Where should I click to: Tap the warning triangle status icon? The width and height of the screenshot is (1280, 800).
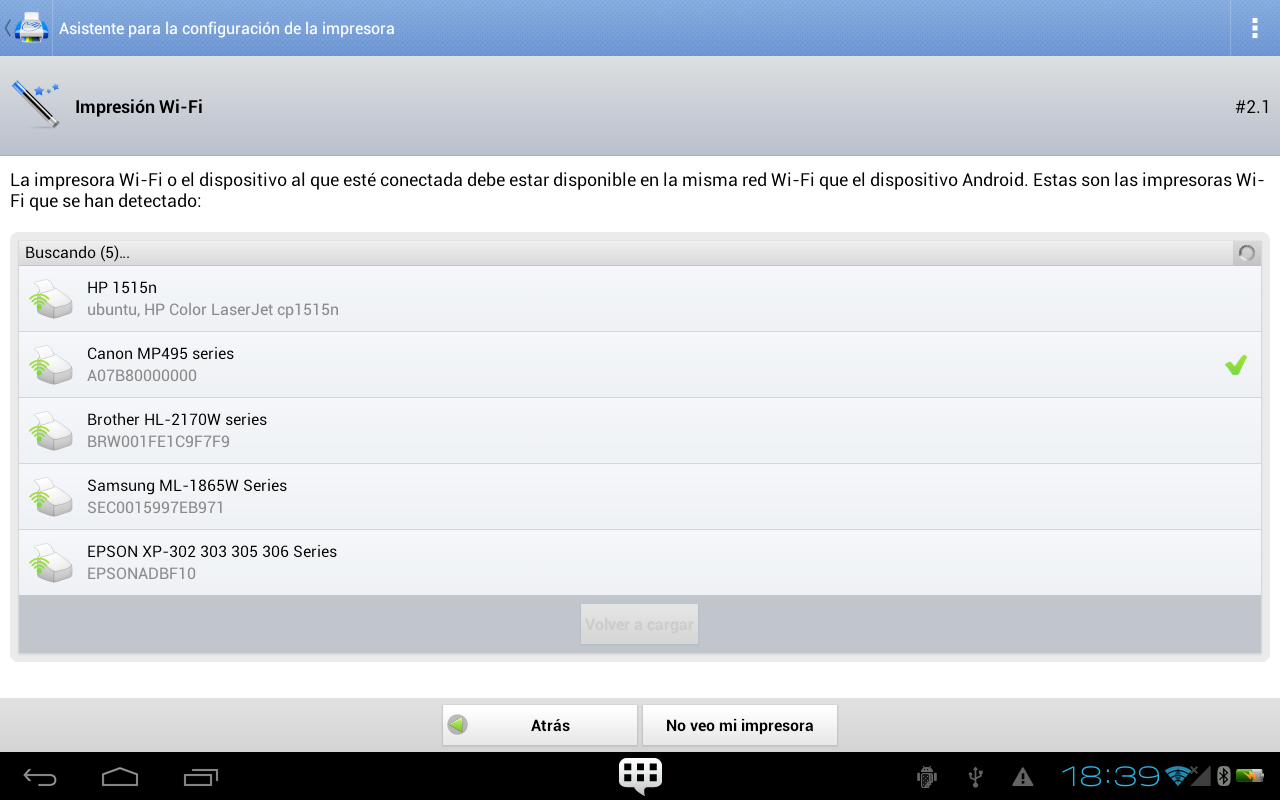click(1022, 776)
